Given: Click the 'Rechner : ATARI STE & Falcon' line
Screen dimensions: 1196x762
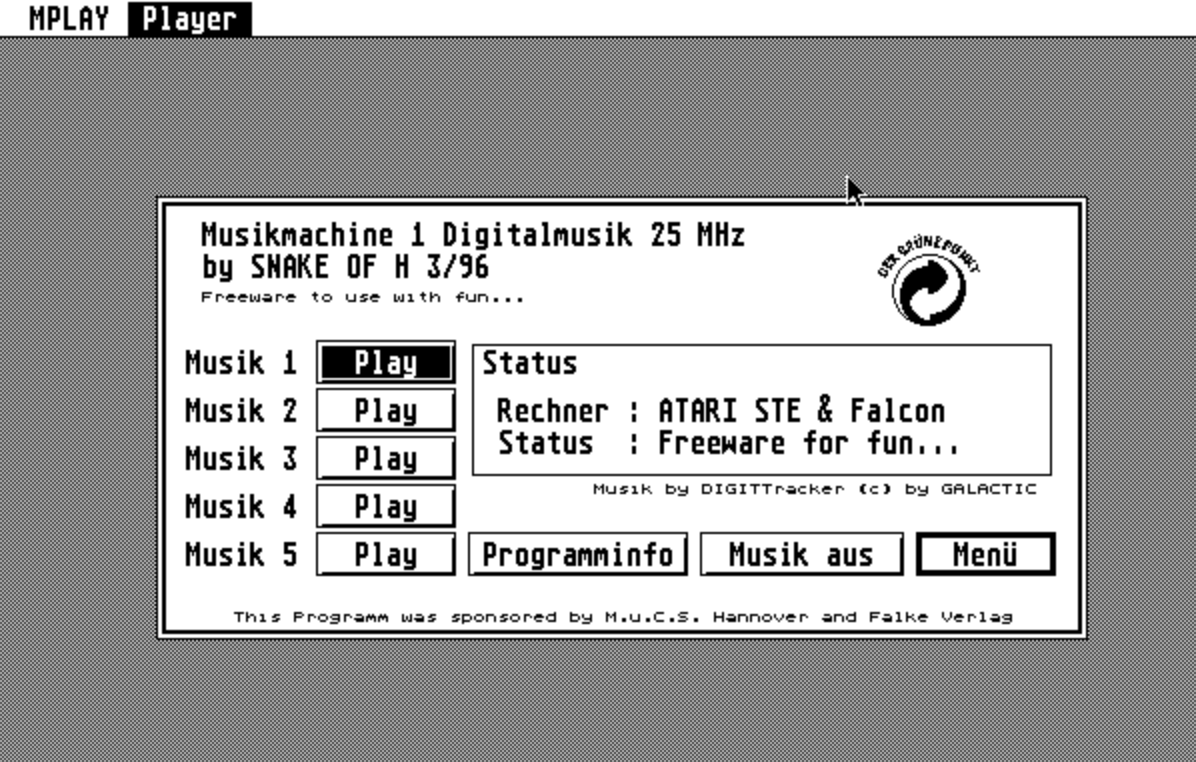Looking at the screenshot, I should [722, 410].
